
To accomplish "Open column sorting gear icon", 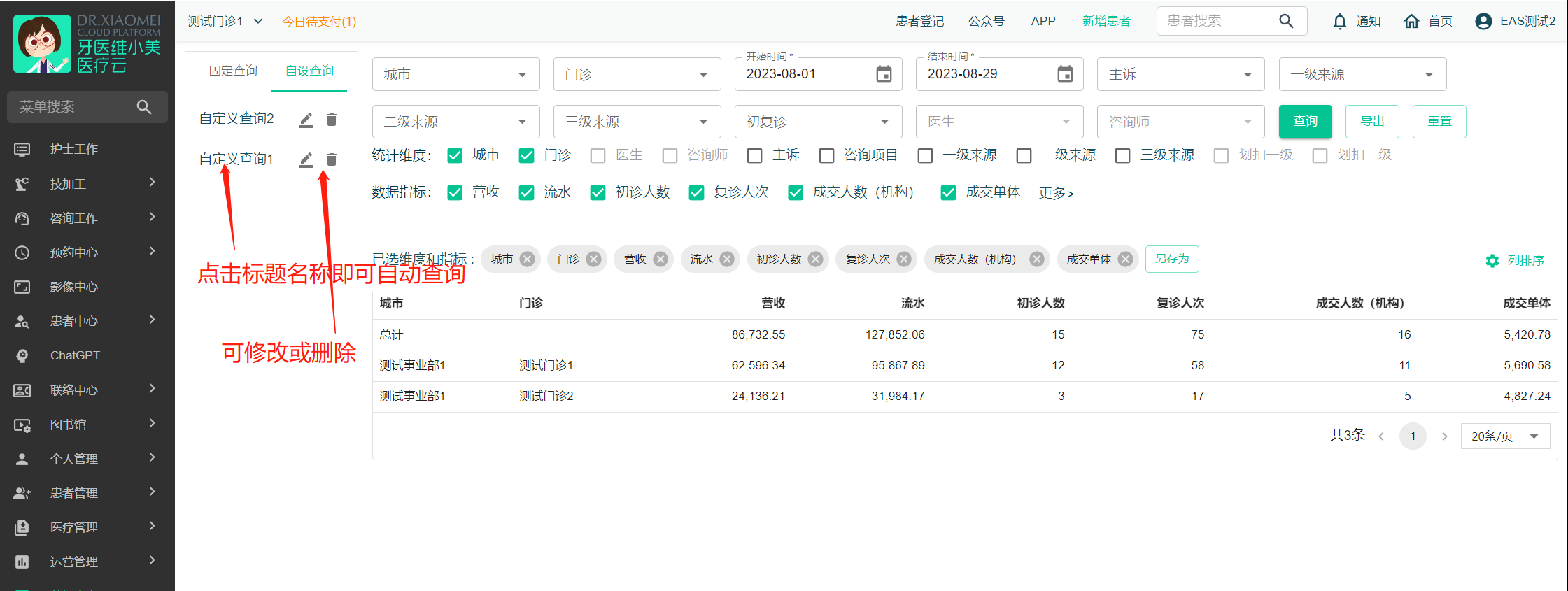I will click(1492, 261).
